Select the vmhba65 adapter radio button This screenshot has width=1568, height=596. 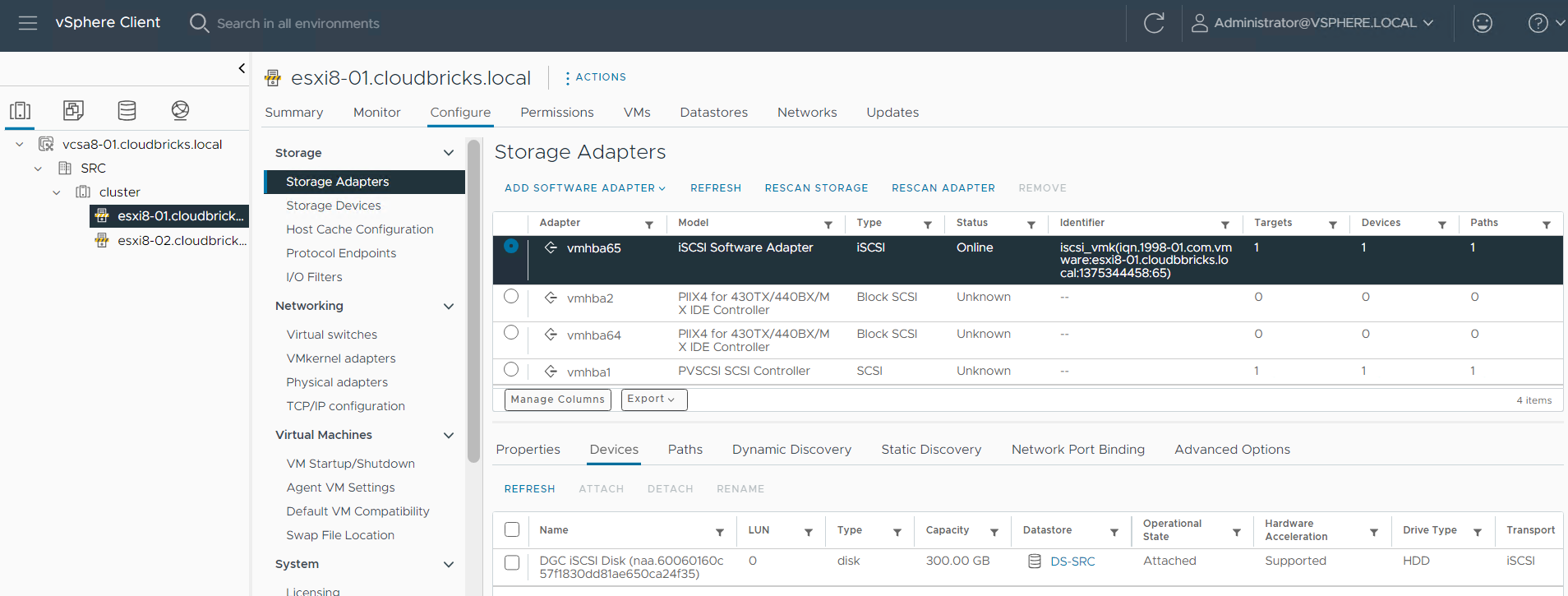pos(511,246)
